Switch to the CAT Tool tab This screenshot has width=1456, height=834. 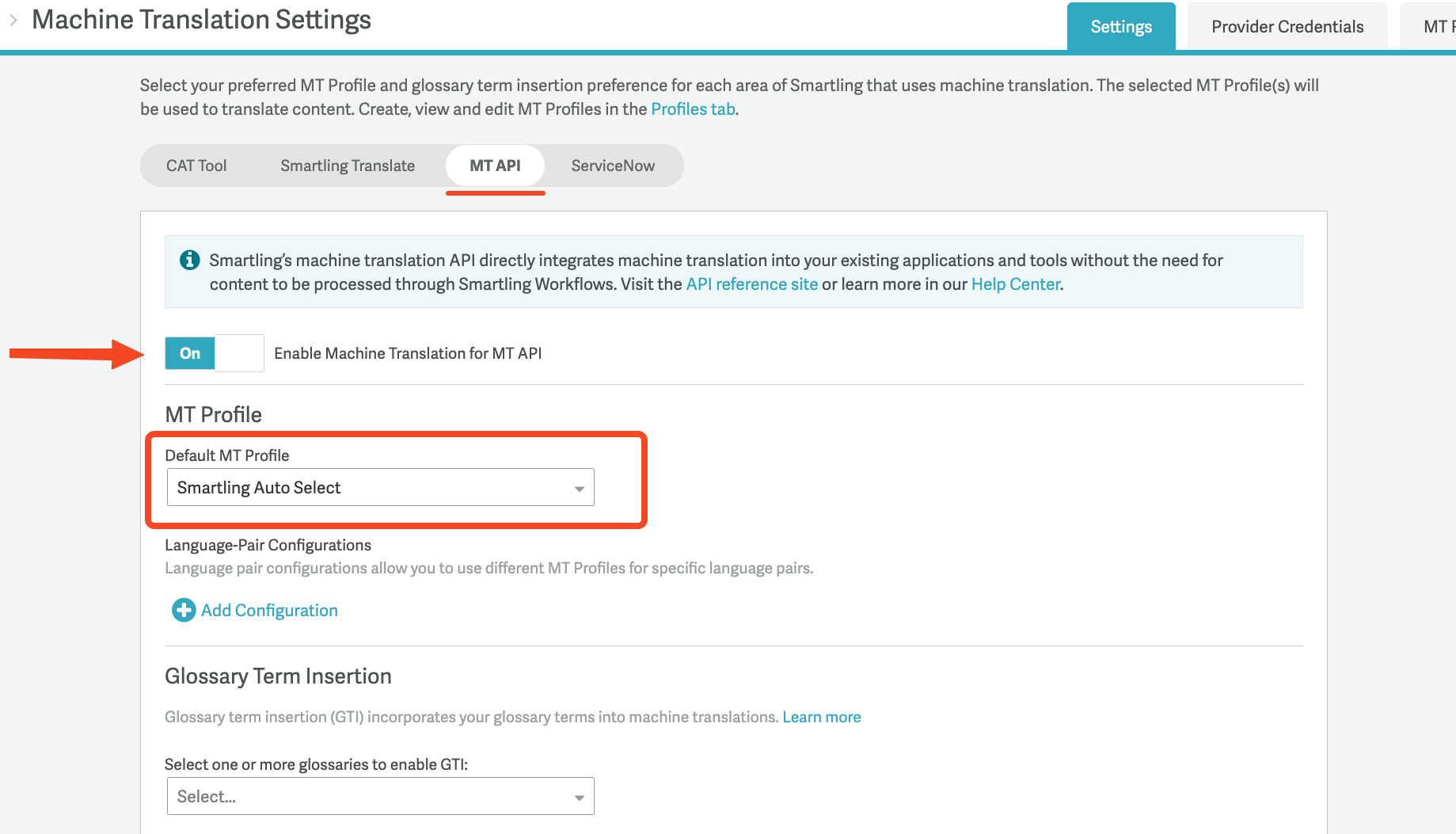[x=196, y=166]
